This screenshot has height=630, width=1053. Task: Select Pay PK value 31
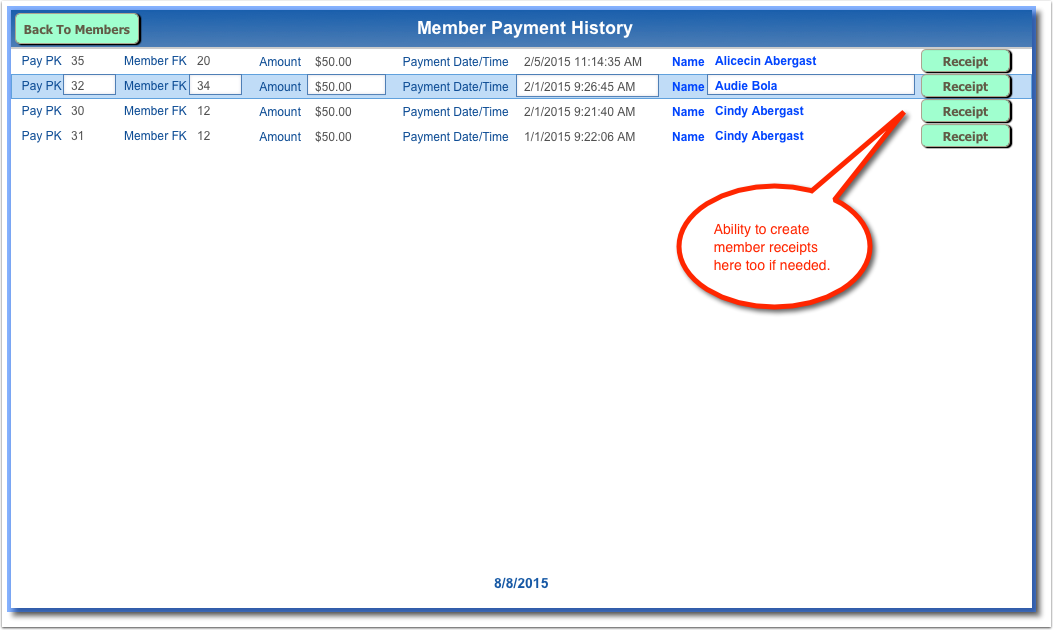pyautogui.click(x=78, y=136)
